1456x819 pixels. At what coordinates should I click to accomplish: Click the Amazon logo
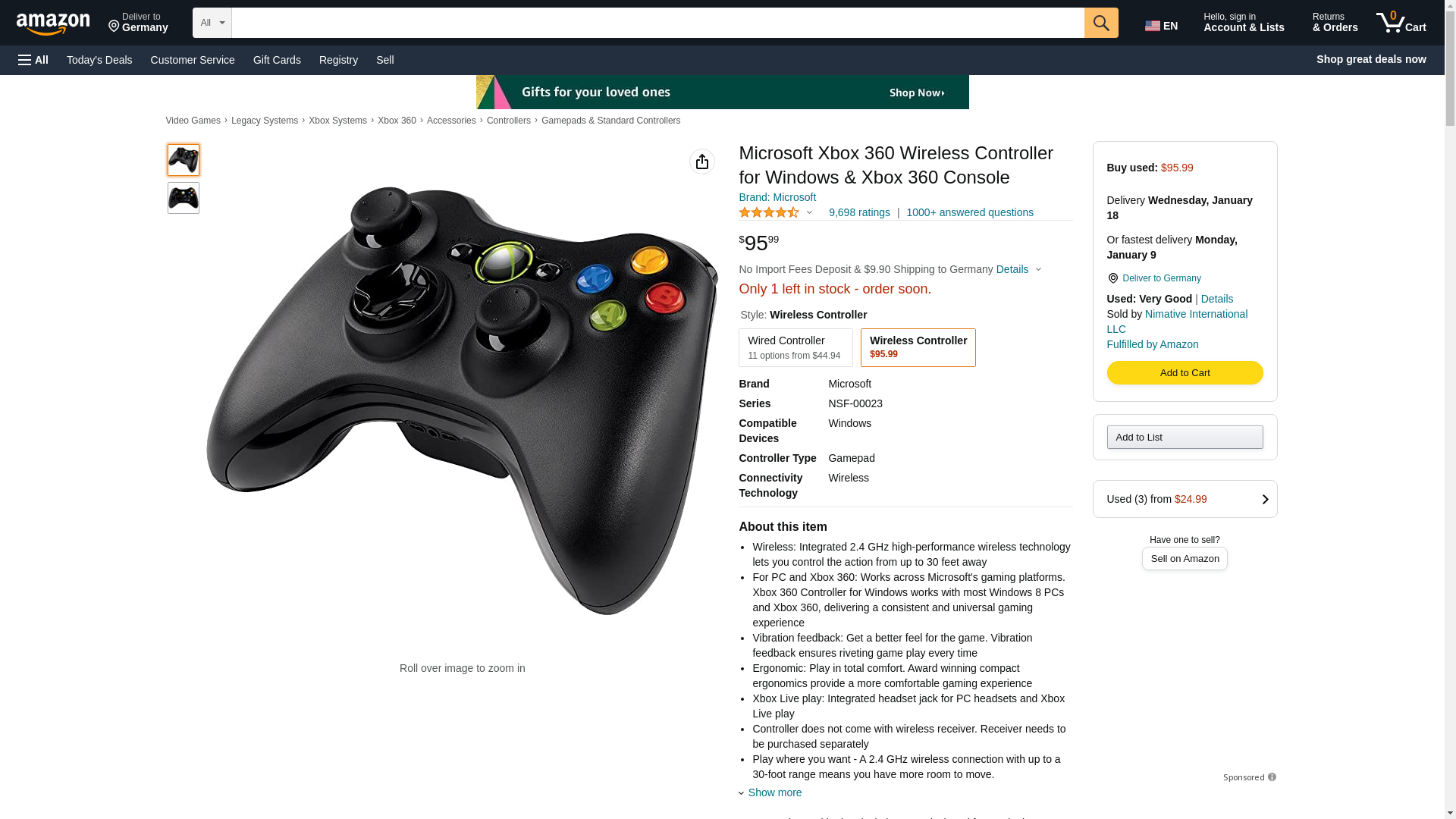click(x=53, y=24)
